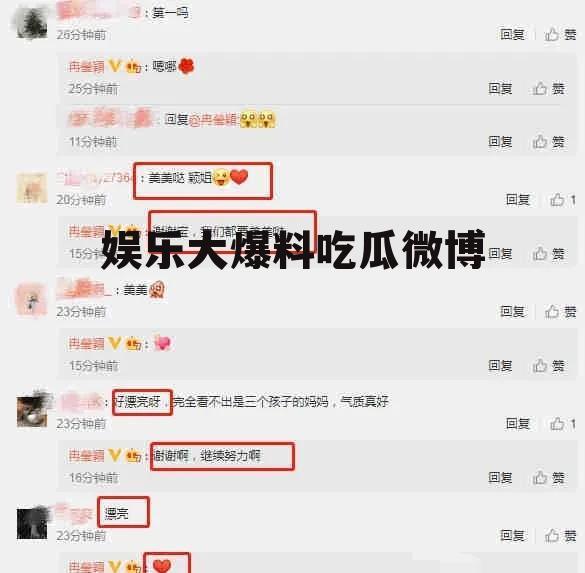This screenshot has height=573, width=585.
Task: Open the @mention link in the 11-minute reply
Action: tap(213, 120)
